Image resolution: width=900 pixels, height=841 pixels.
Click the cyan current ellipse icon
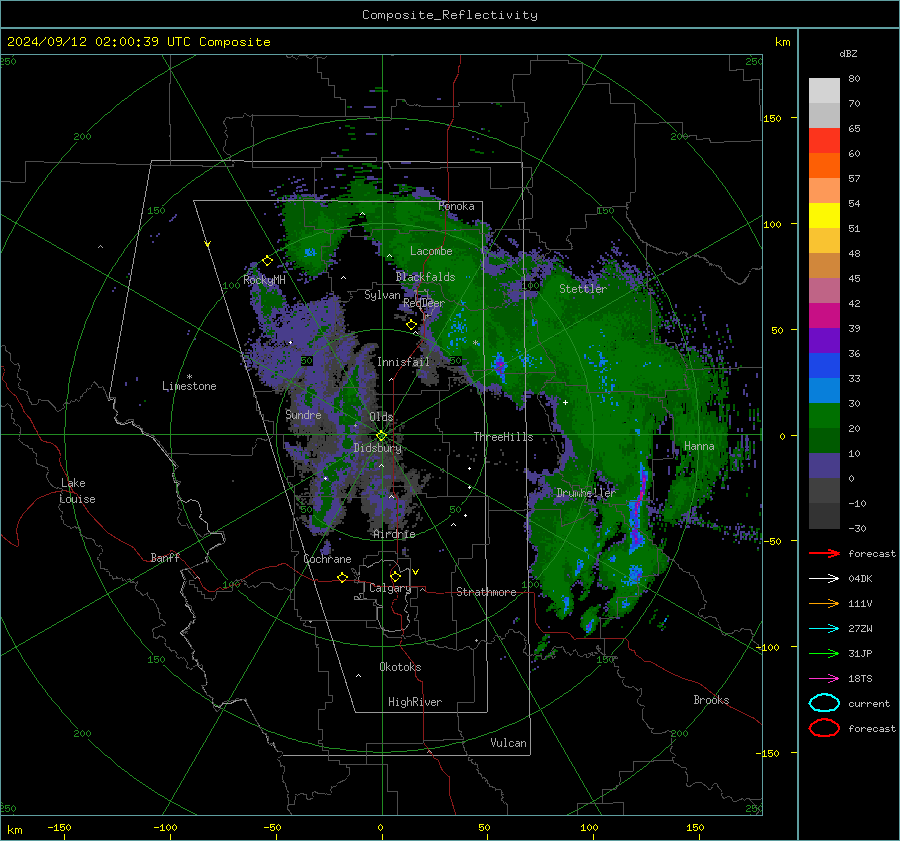(824, 703)
